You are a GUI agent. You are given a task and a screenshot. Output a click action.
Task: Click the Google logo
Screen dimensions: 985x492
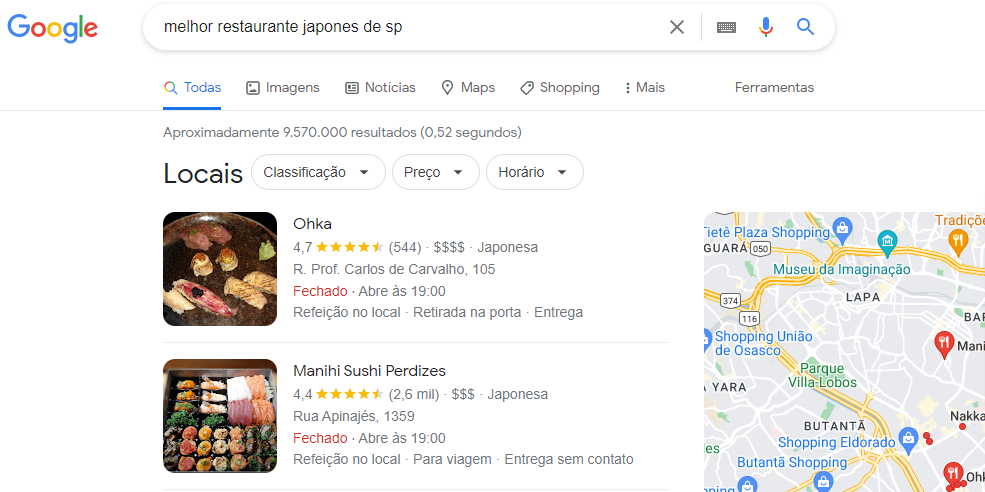[52, 28]
